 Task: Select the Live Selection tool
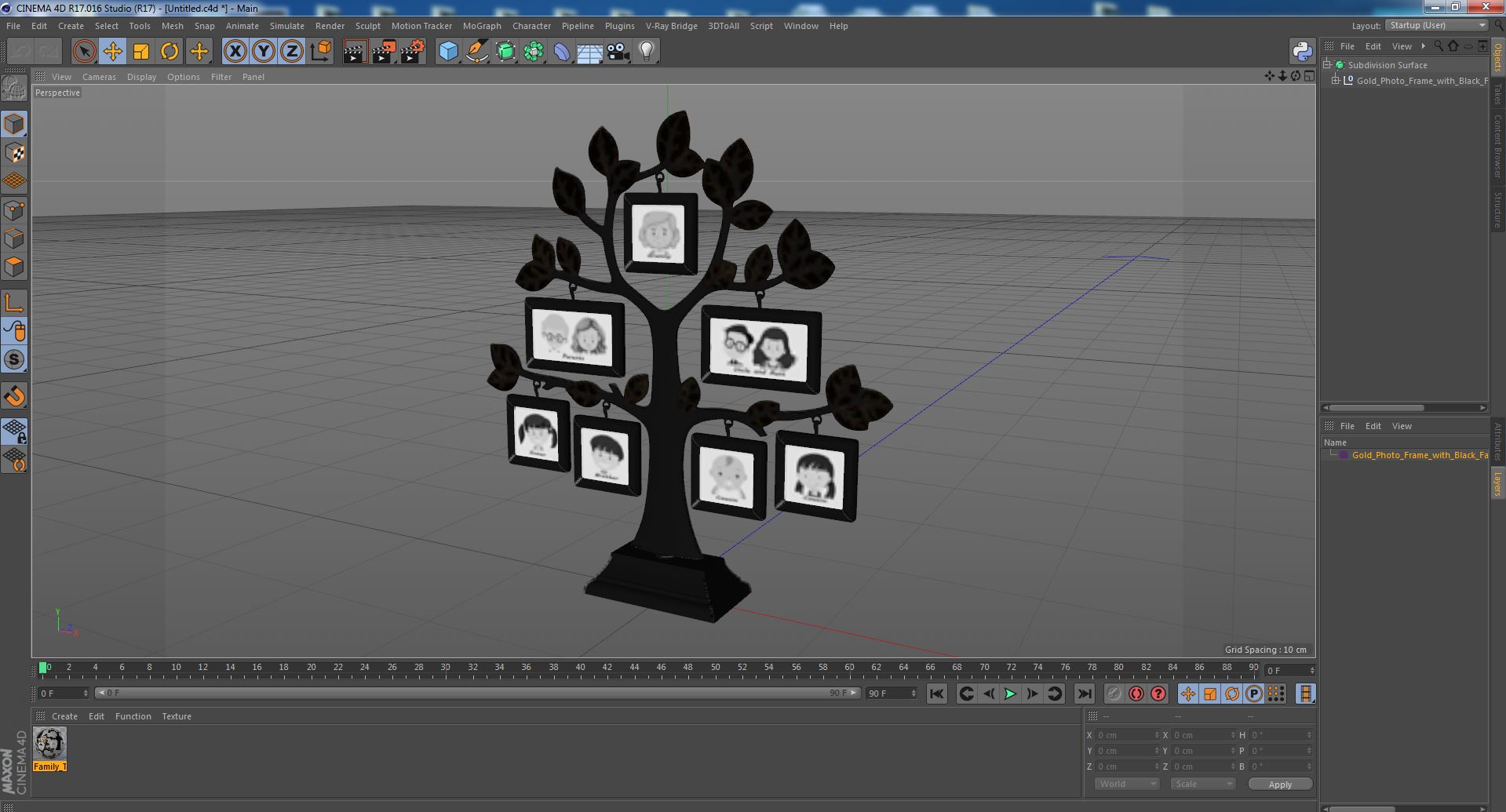click(x=84, y=52)
